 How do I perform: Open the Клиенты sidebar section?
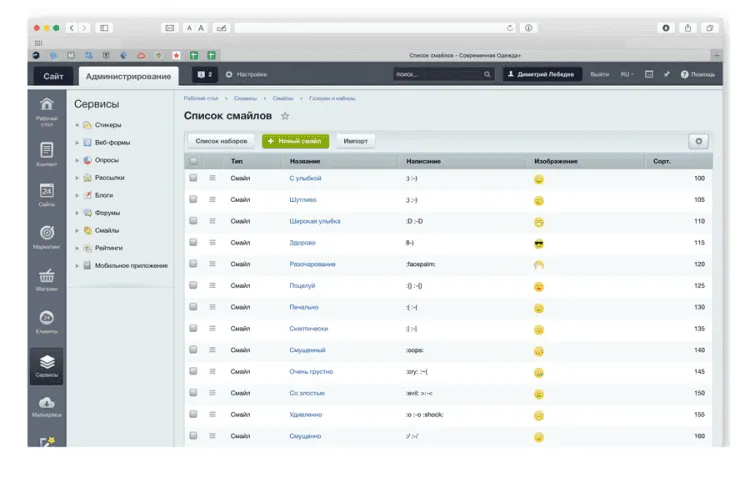(x=46, y=322)
